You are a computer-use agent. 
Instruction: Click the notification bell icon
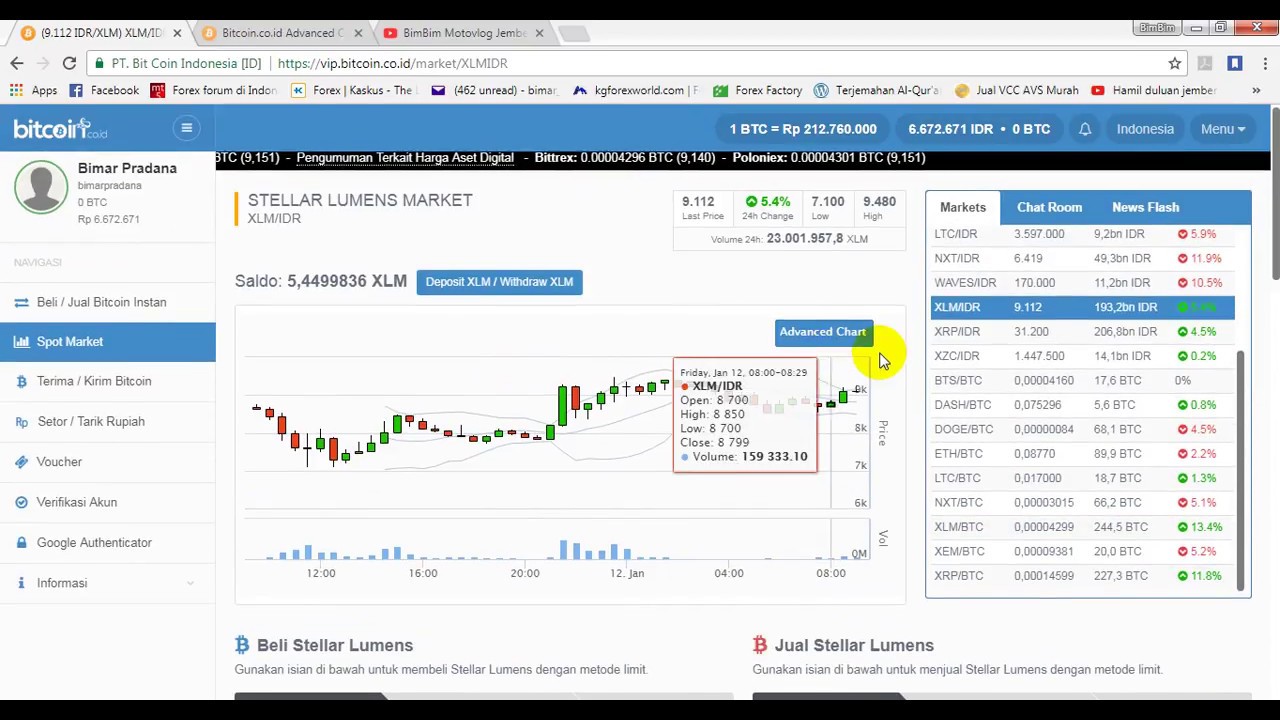pyautogui.click(x=1085, y=129)
